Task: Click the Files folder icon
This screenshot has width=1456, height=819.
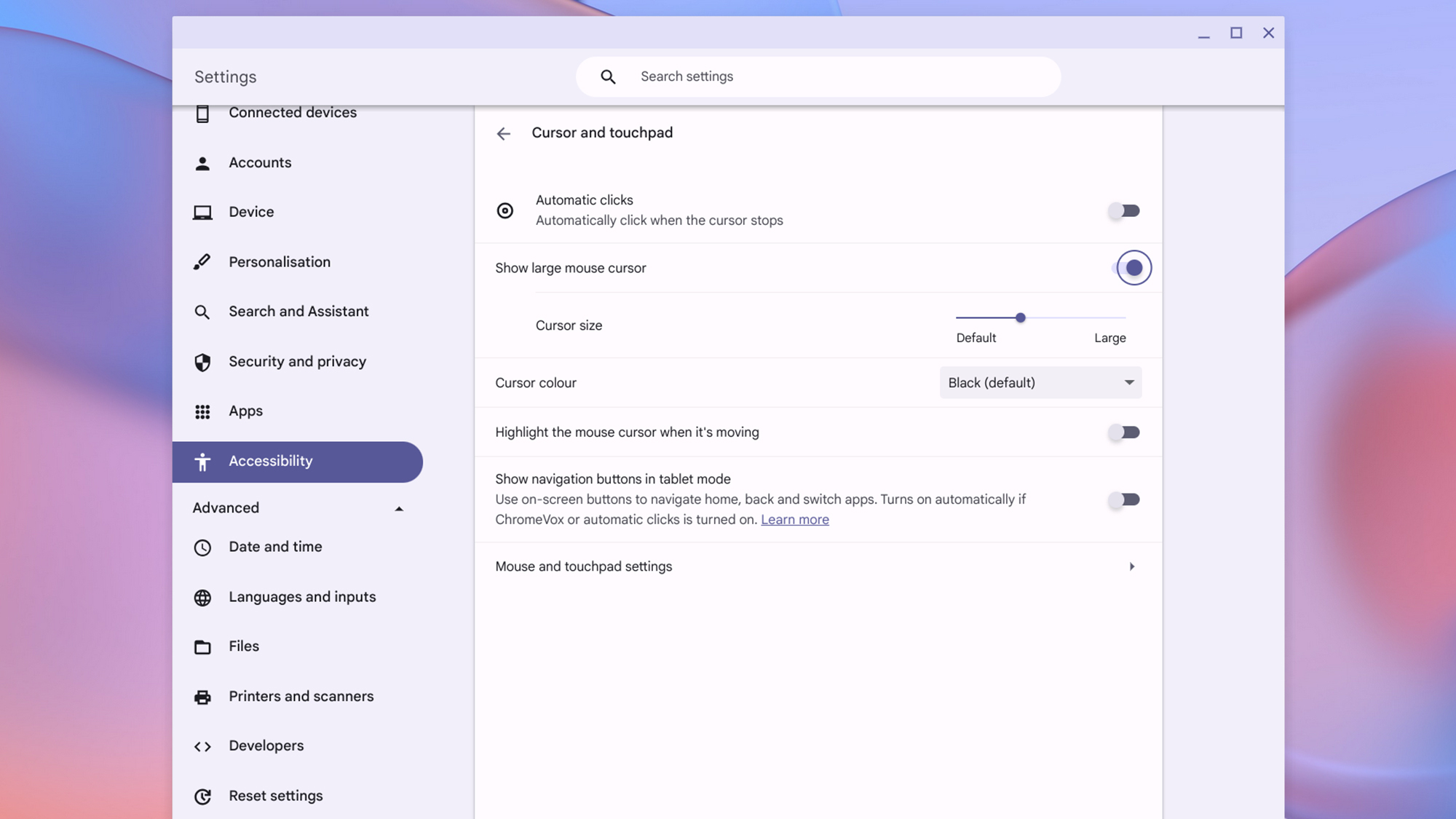Action: point(202,647)
